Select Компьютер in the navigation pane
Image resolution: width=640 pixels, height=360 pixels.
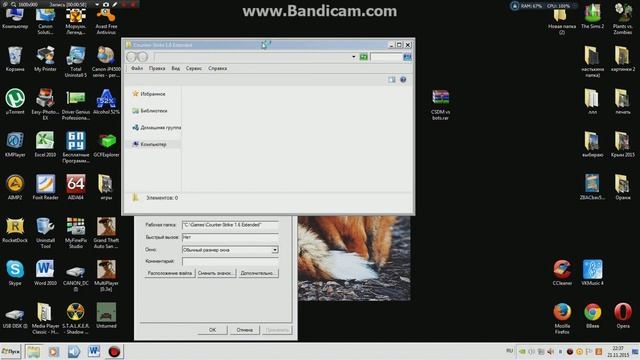tap(149, 144)
